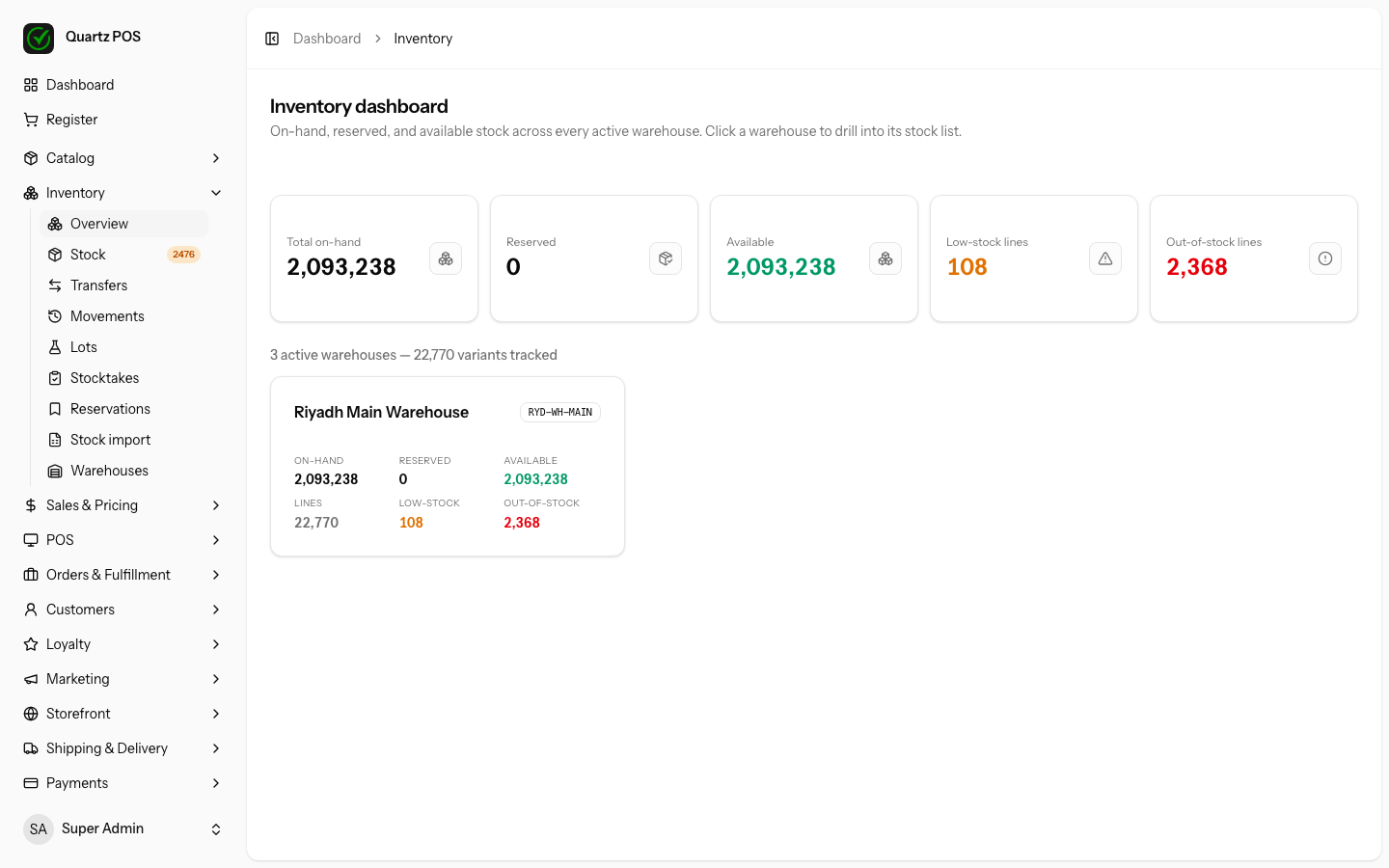Click the warehouse low-stock value 108
1389x868 pixels.
411,523
